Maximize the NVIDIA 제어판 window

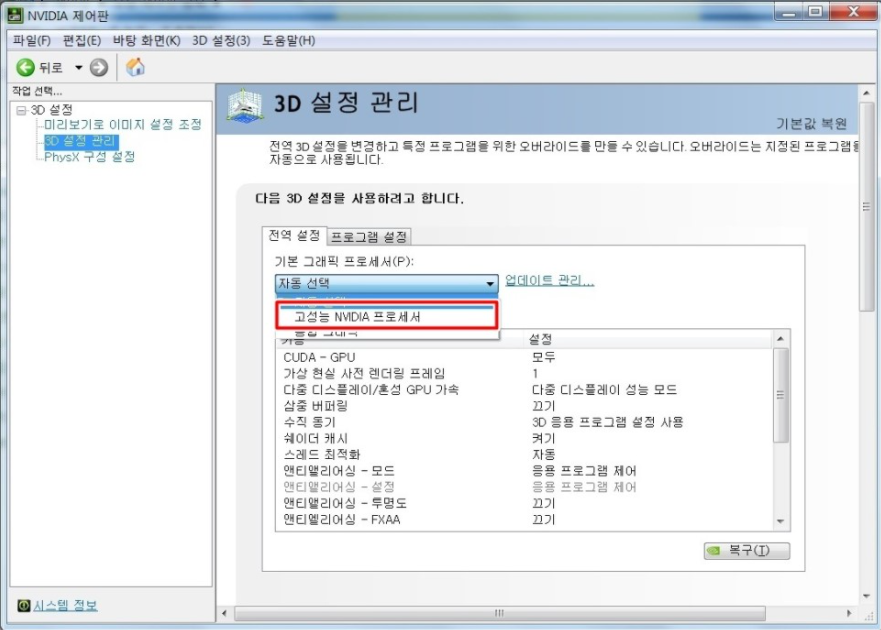[x=815, y=12]
